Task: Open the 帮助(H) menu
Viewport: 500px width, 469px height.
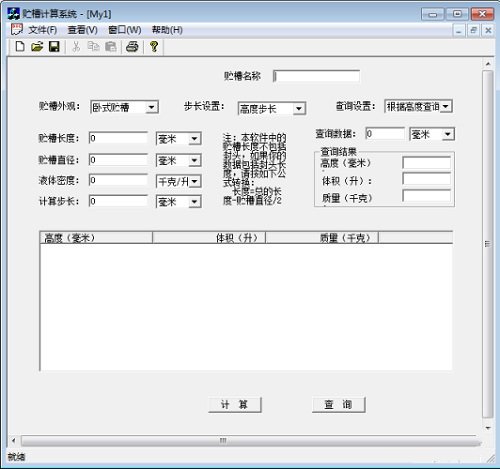Action: [x=167, y=30]
